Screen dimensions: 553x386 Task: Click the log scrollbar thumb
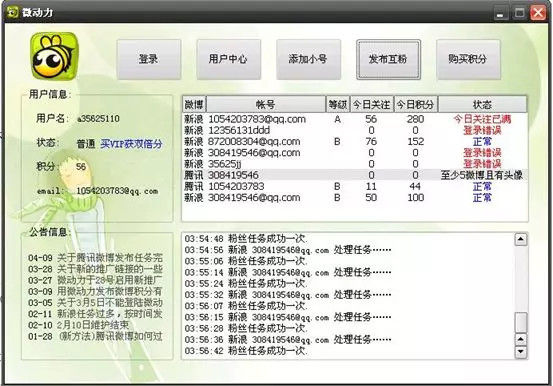(521, 322)
